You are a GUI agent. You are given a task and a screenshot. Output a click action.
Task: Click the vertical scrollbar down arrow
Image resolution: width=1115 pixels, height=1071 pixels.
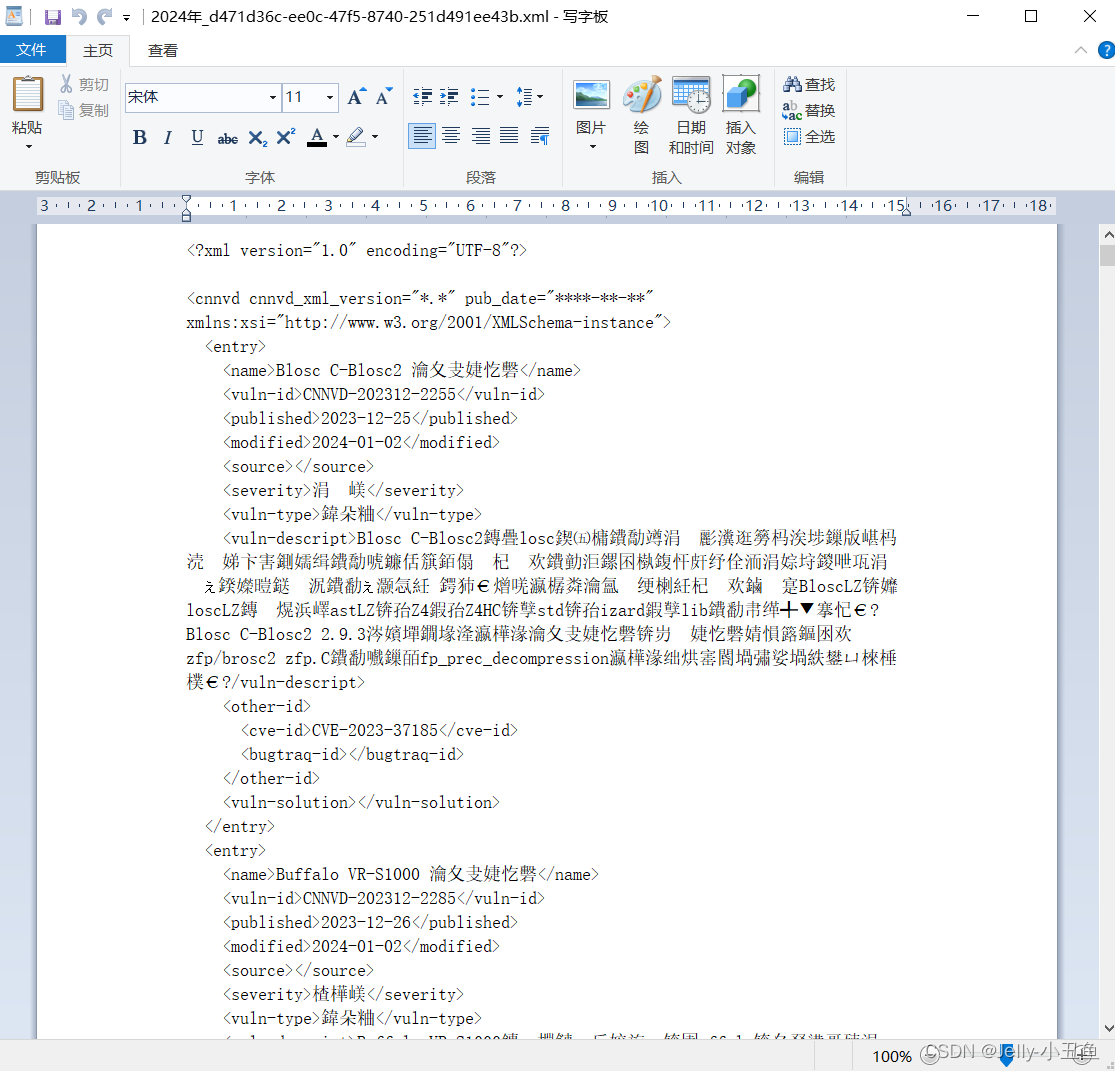pos(1108,1028)
